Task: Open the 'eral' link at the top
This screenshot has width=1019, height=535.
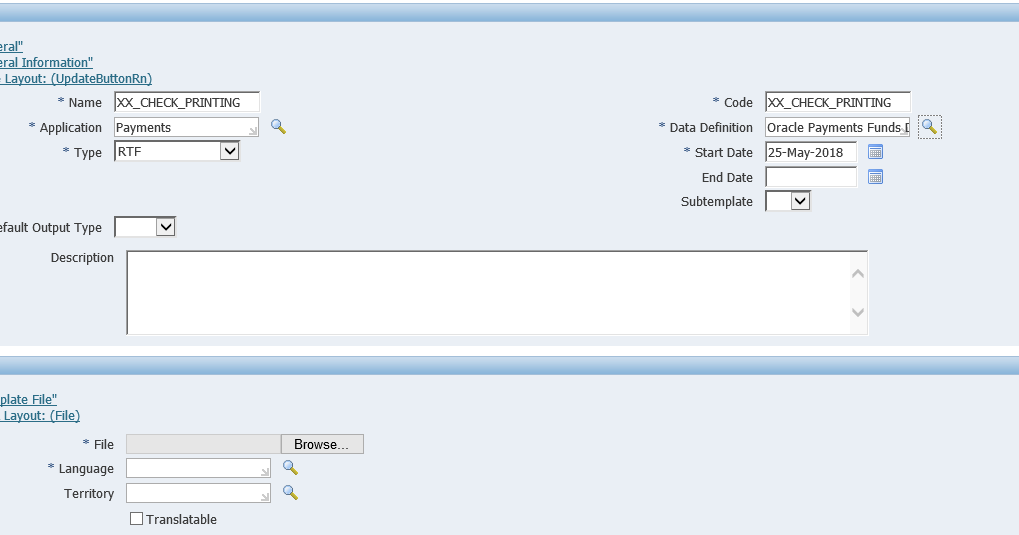Action: pyautogui.click(x=12, y=46)
